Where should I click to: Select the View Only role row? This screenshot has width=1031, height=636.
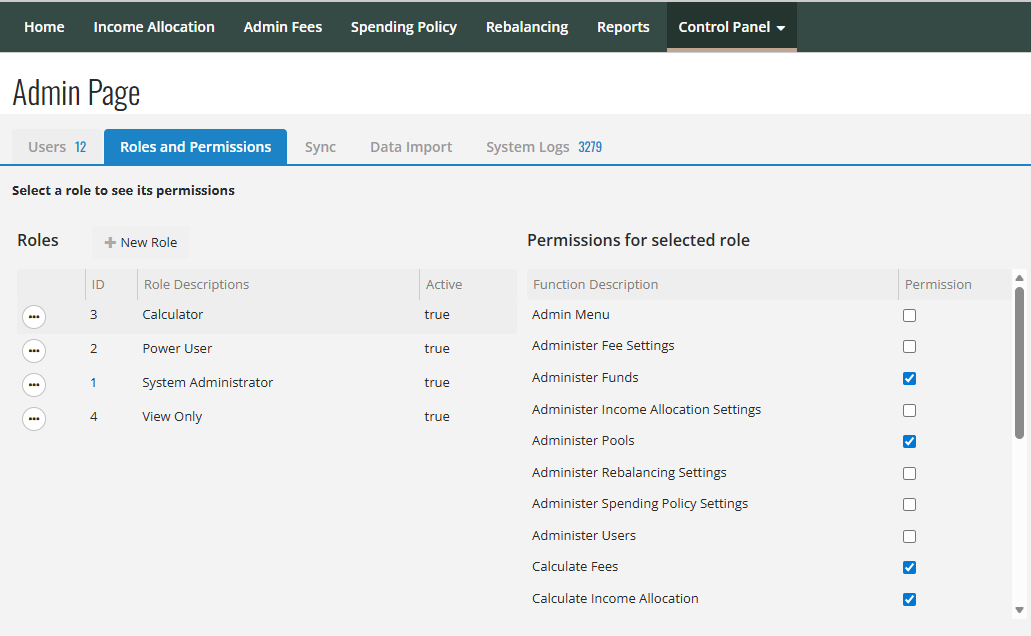(267, 418)
